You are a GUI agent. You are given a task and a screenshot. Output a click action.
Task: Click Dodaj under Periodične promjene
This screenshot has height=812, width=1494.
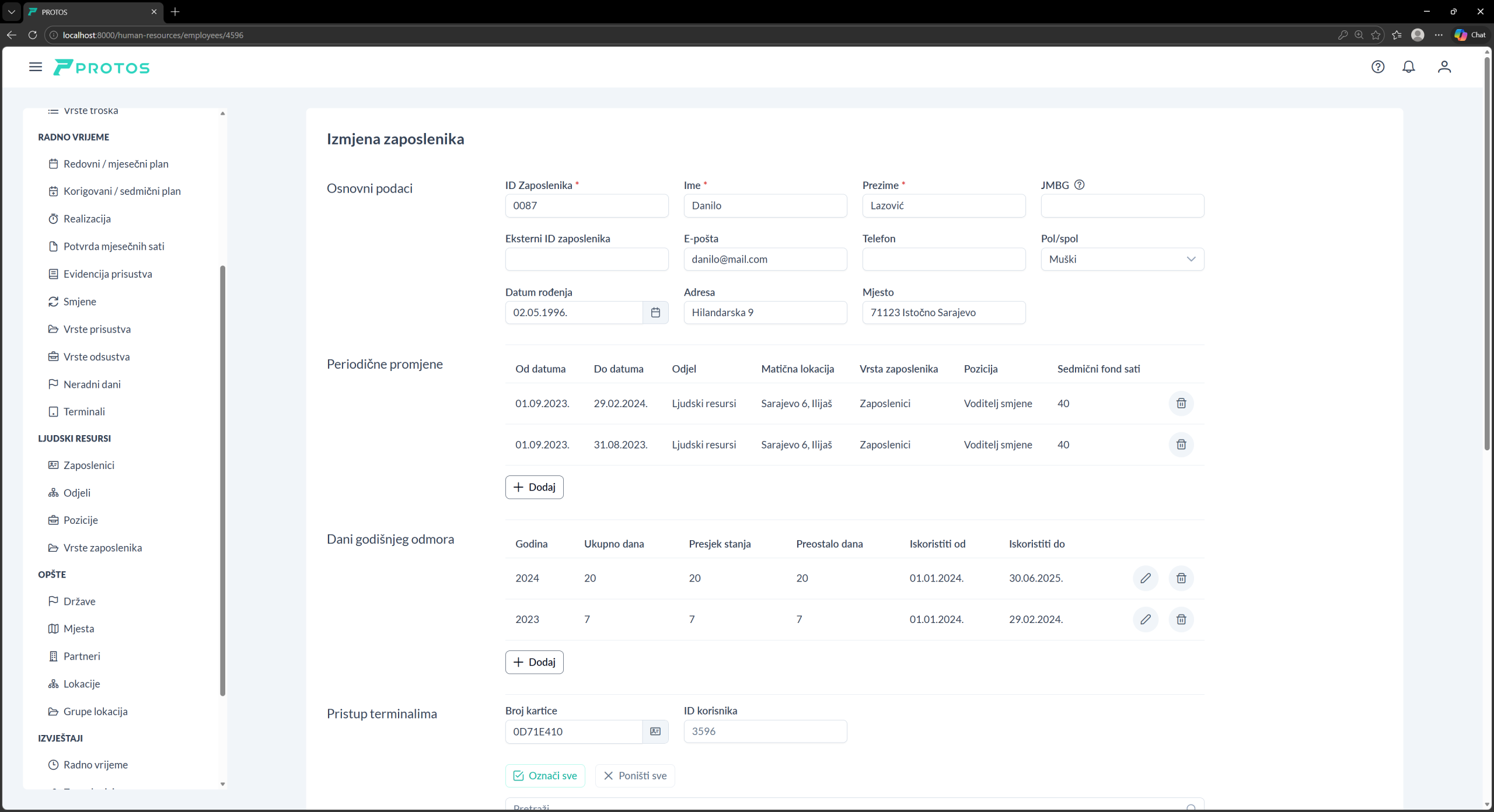[x=534, y=487]
